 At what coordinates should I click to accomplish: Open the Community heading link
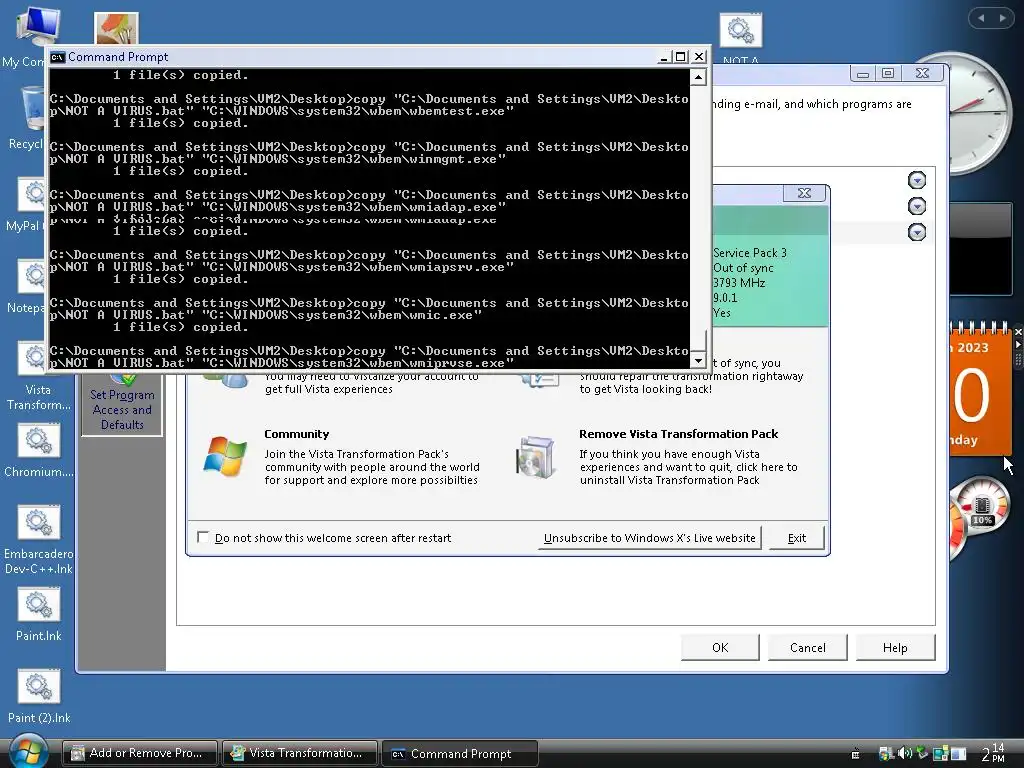click(296, 434)
